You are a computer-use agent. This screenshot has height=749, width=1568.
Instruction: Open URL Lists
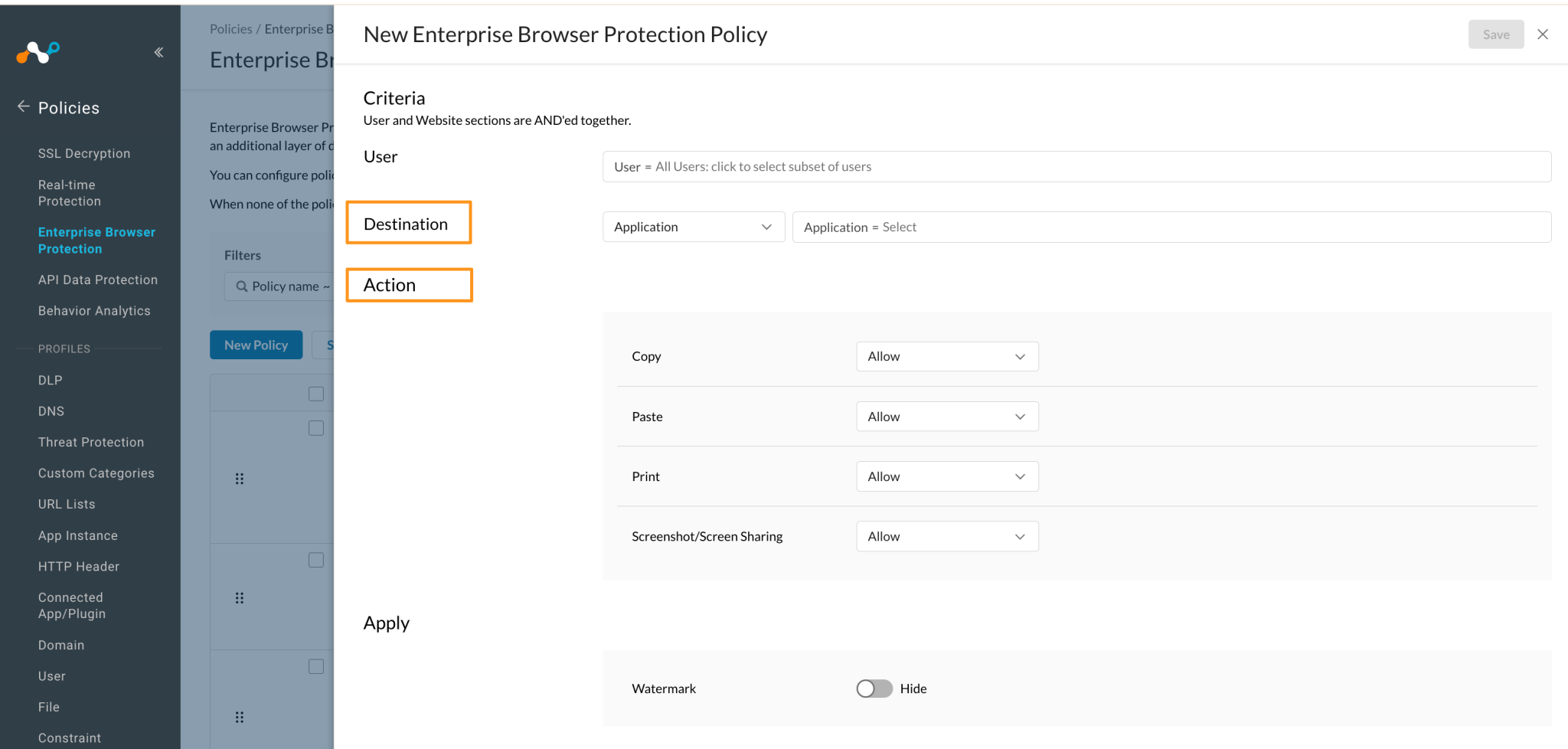click(x=67, y=504)
